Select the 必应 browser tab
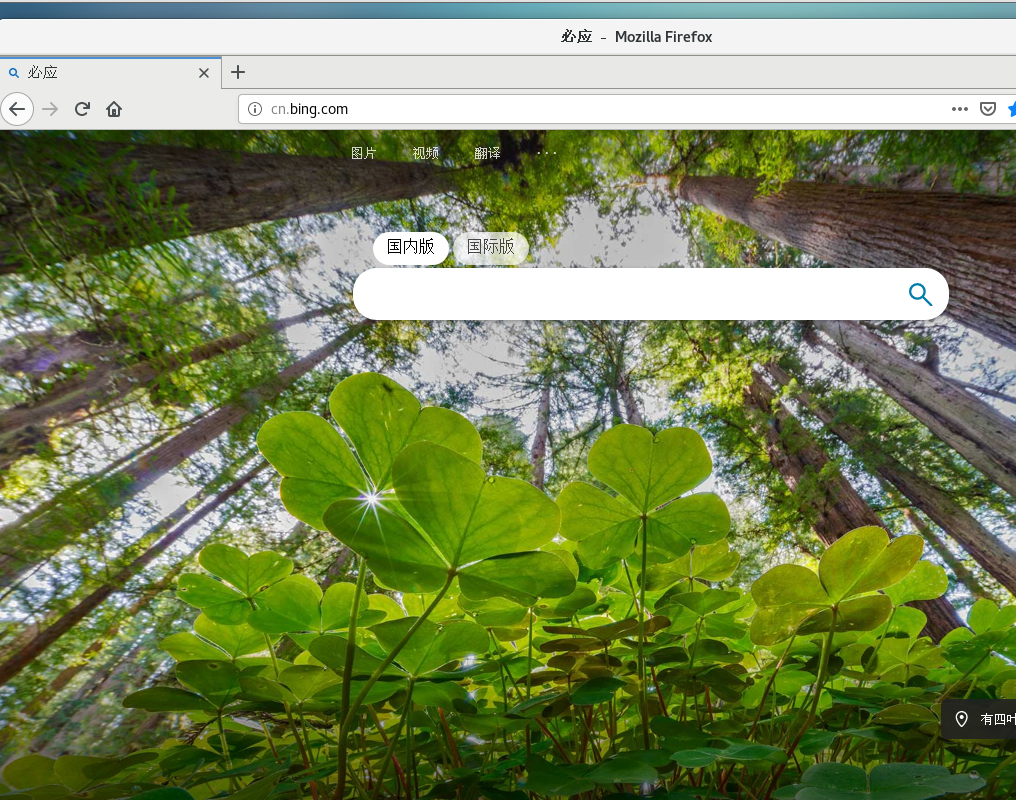 110,73
